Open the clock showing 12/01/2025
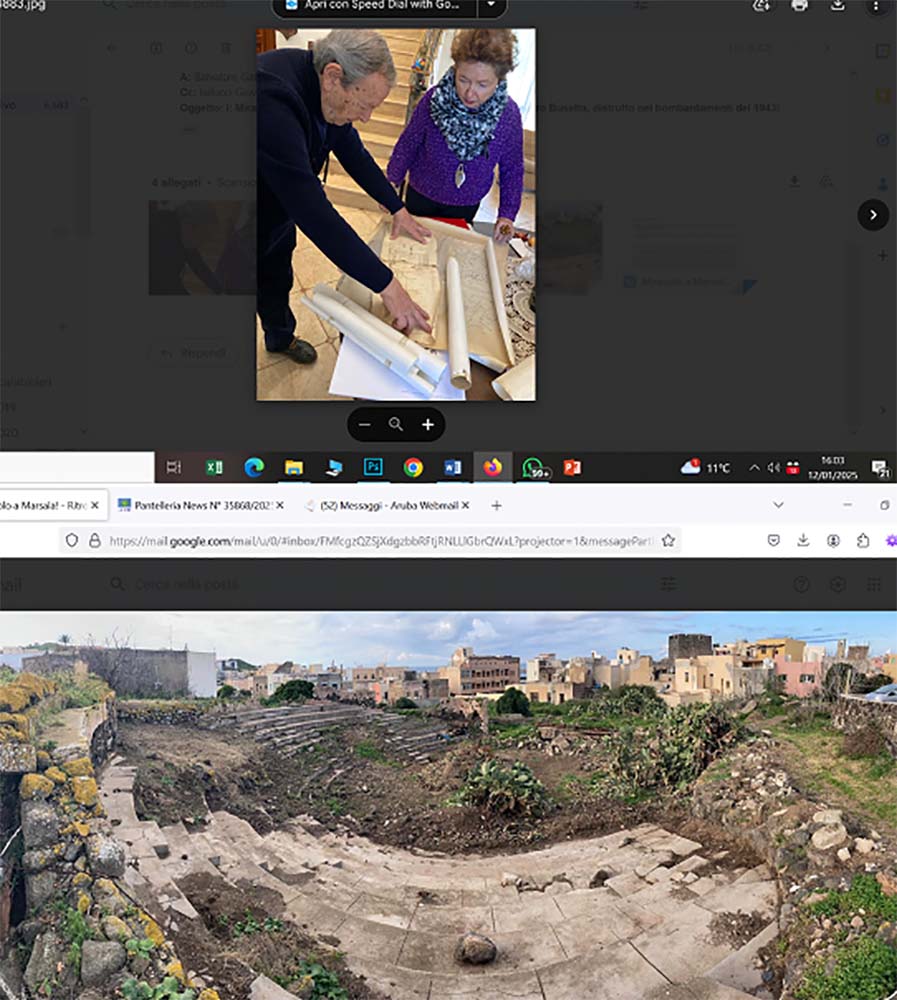The width and height of the screenshot is (897, 1000). (832, 467)
